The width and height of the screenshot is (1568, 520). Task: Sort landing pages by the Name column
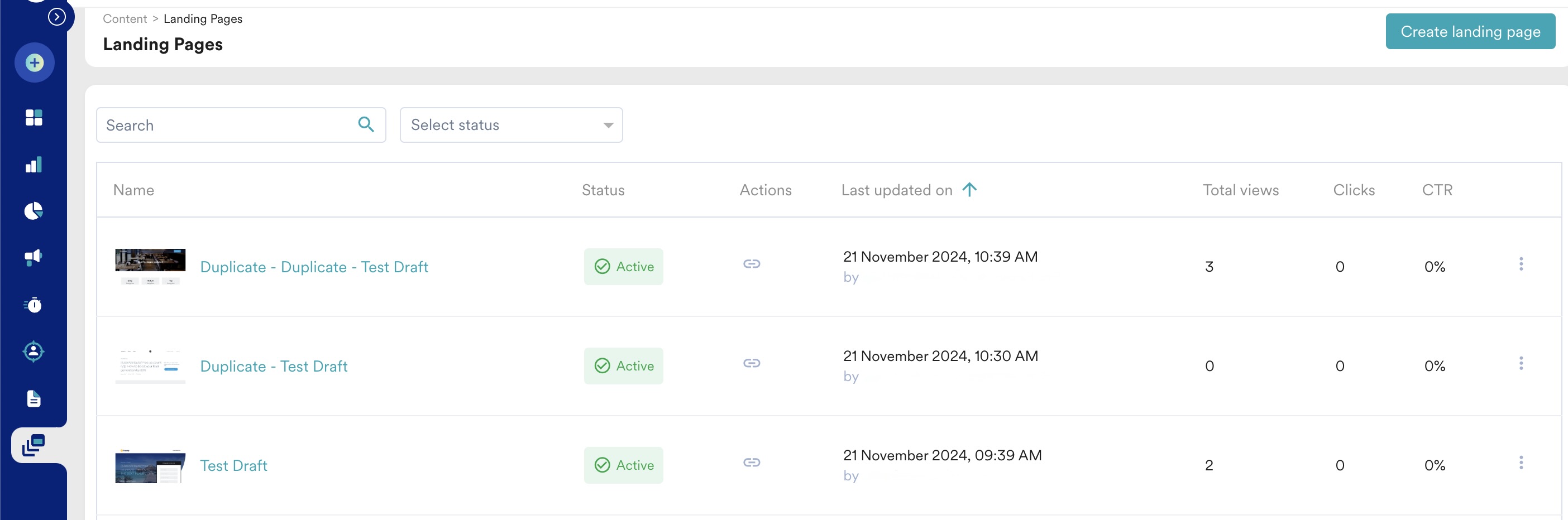(x=133, y=190)
